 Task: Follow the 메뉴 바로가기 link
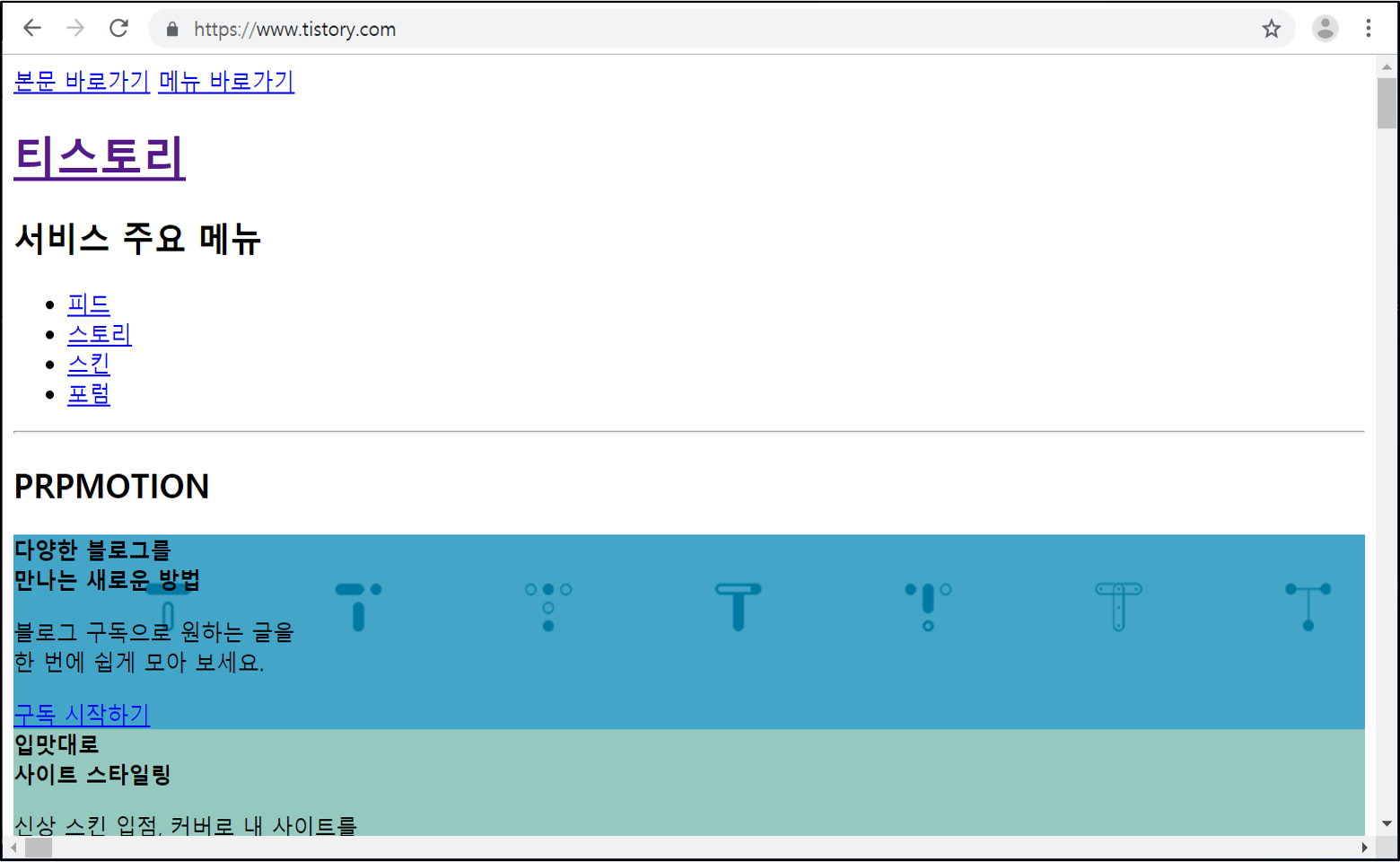point(226,81)
